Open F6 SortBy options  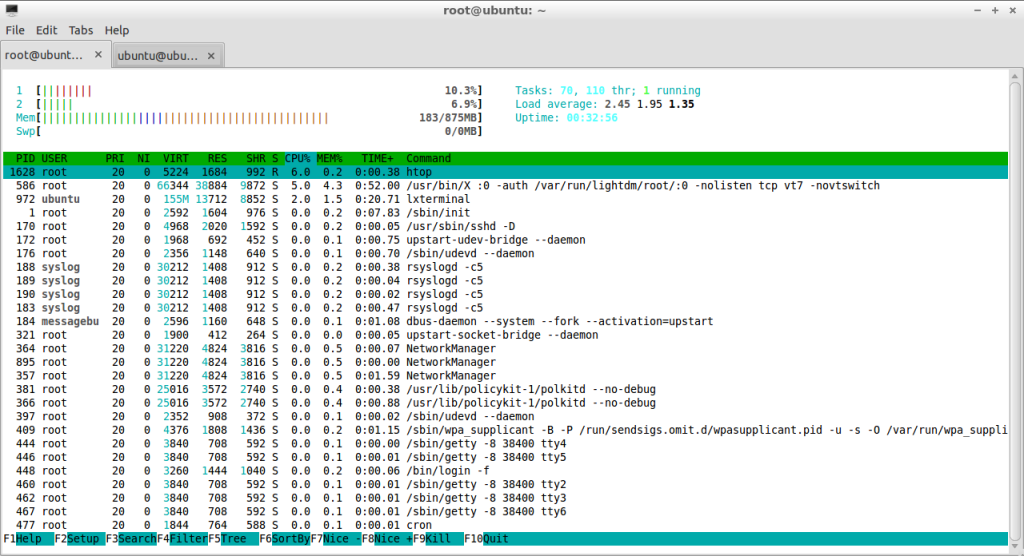click(x=285, y=539)
